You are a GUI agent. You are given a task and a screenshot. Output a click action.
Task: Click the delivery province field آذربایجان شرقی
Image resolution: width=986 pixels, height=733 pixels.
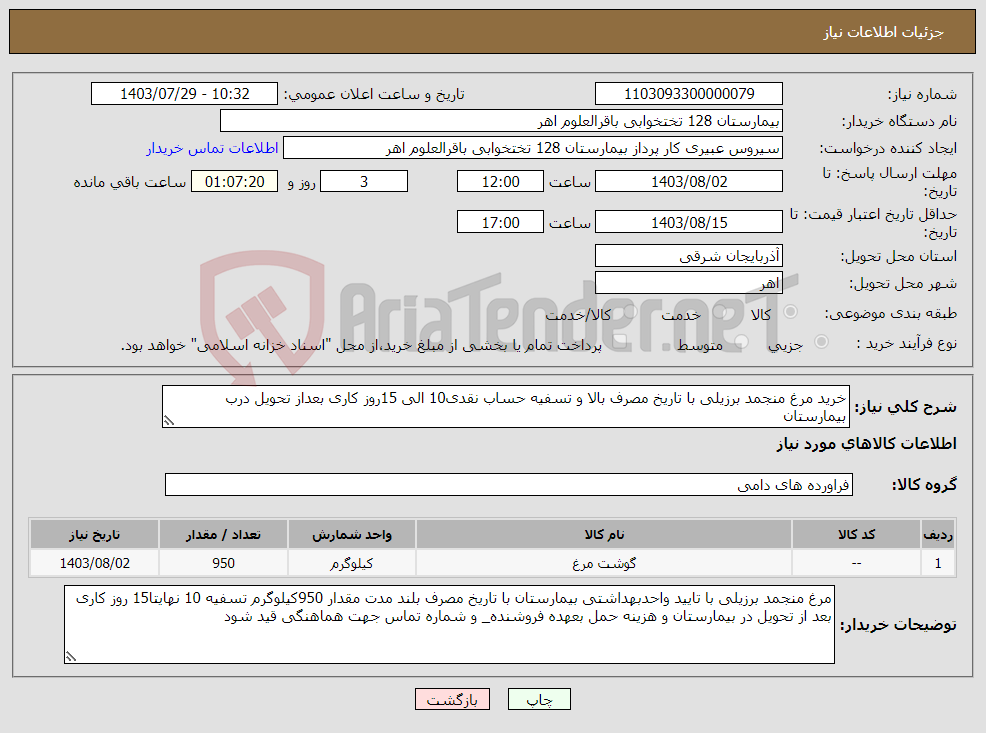pyautogui.click(x=689, y=256)
